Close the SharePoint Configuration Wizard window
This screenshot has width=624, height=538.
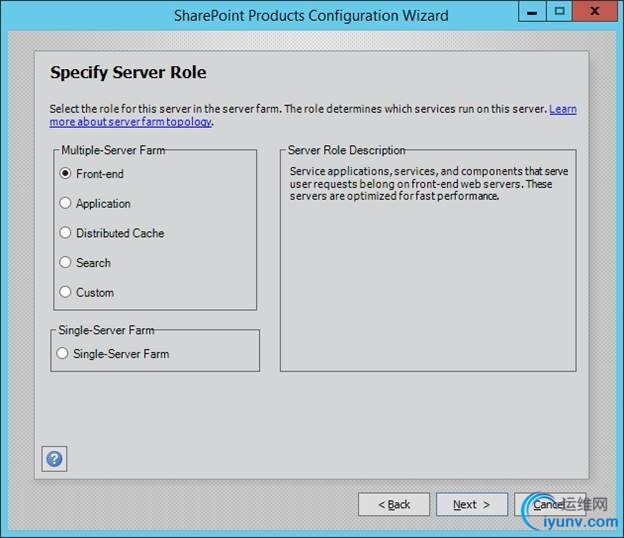coord(595,12)
